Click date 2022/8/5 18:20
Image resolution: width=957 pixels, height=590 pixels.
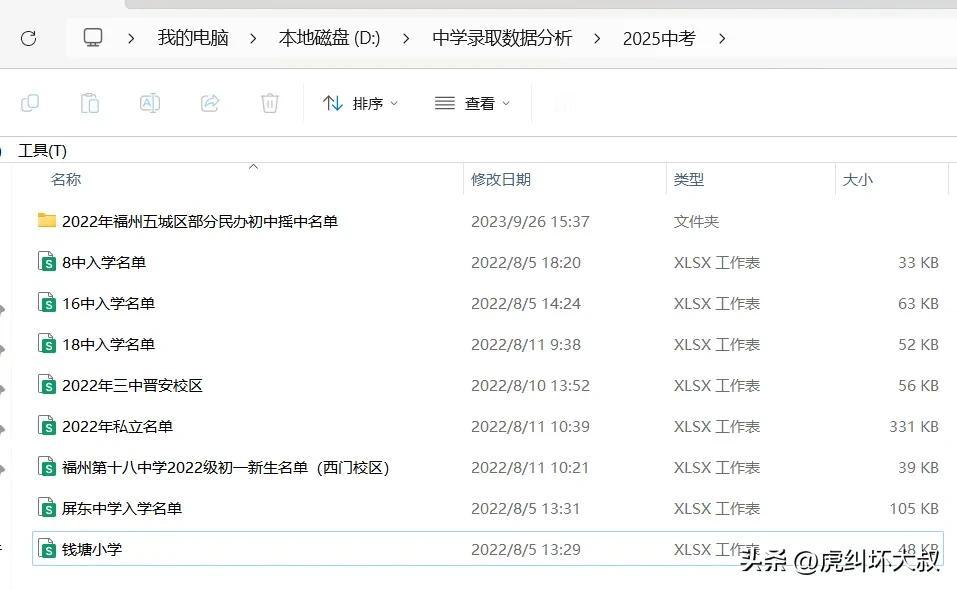click(526, 262)
